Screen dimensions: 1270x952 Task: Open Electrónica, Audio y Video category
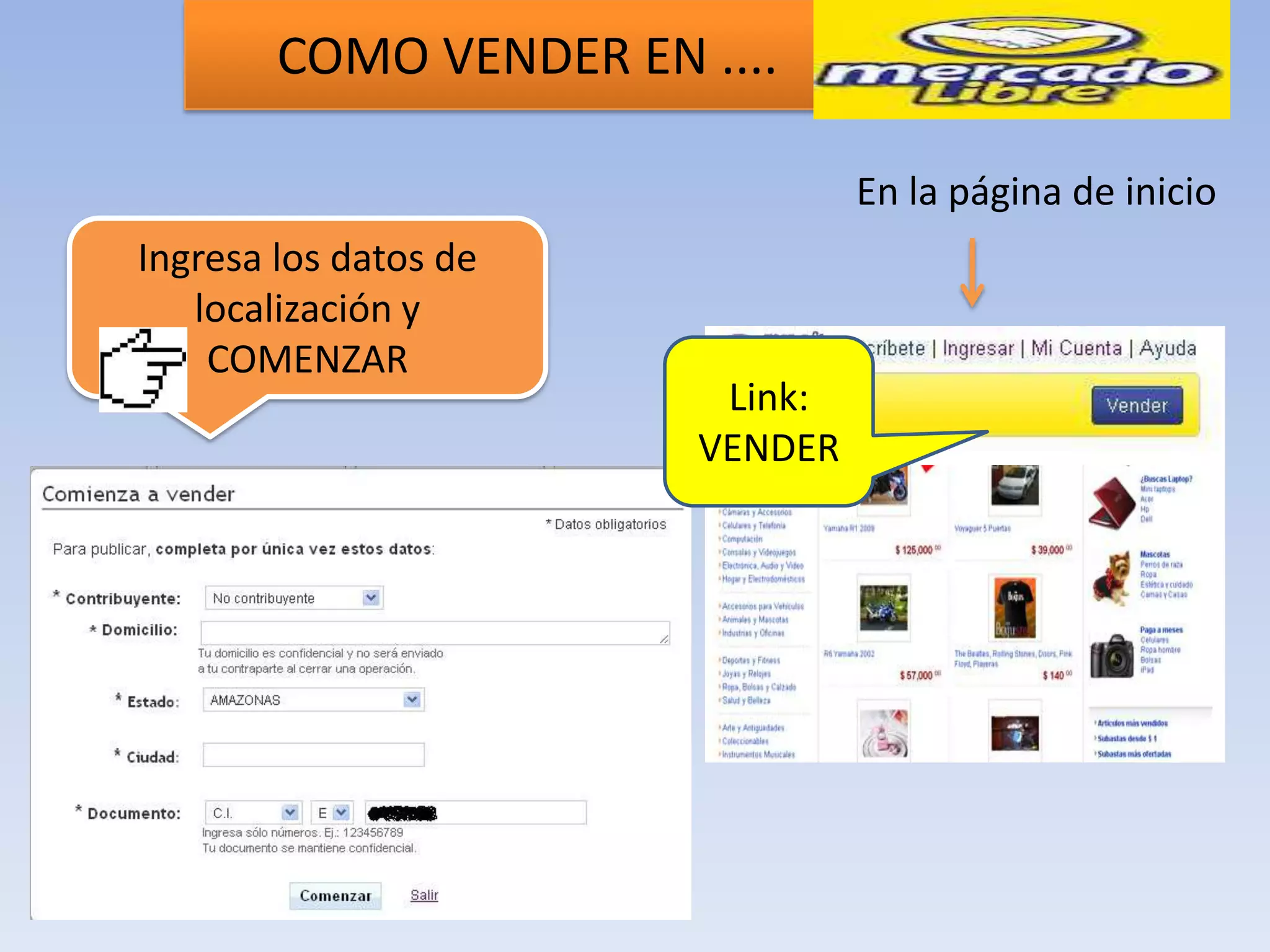coord(762,566)
